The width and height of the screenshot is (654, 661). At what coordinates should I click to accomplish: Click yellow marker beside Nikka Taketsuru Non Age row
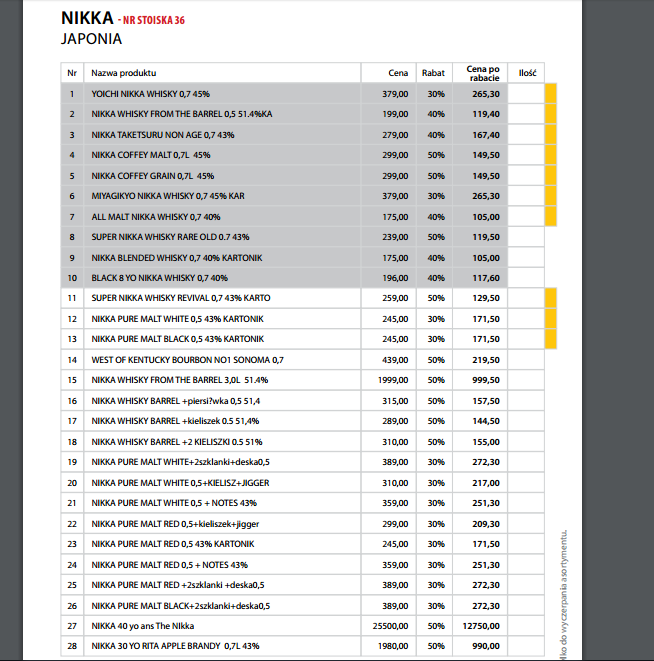[550, 134]
